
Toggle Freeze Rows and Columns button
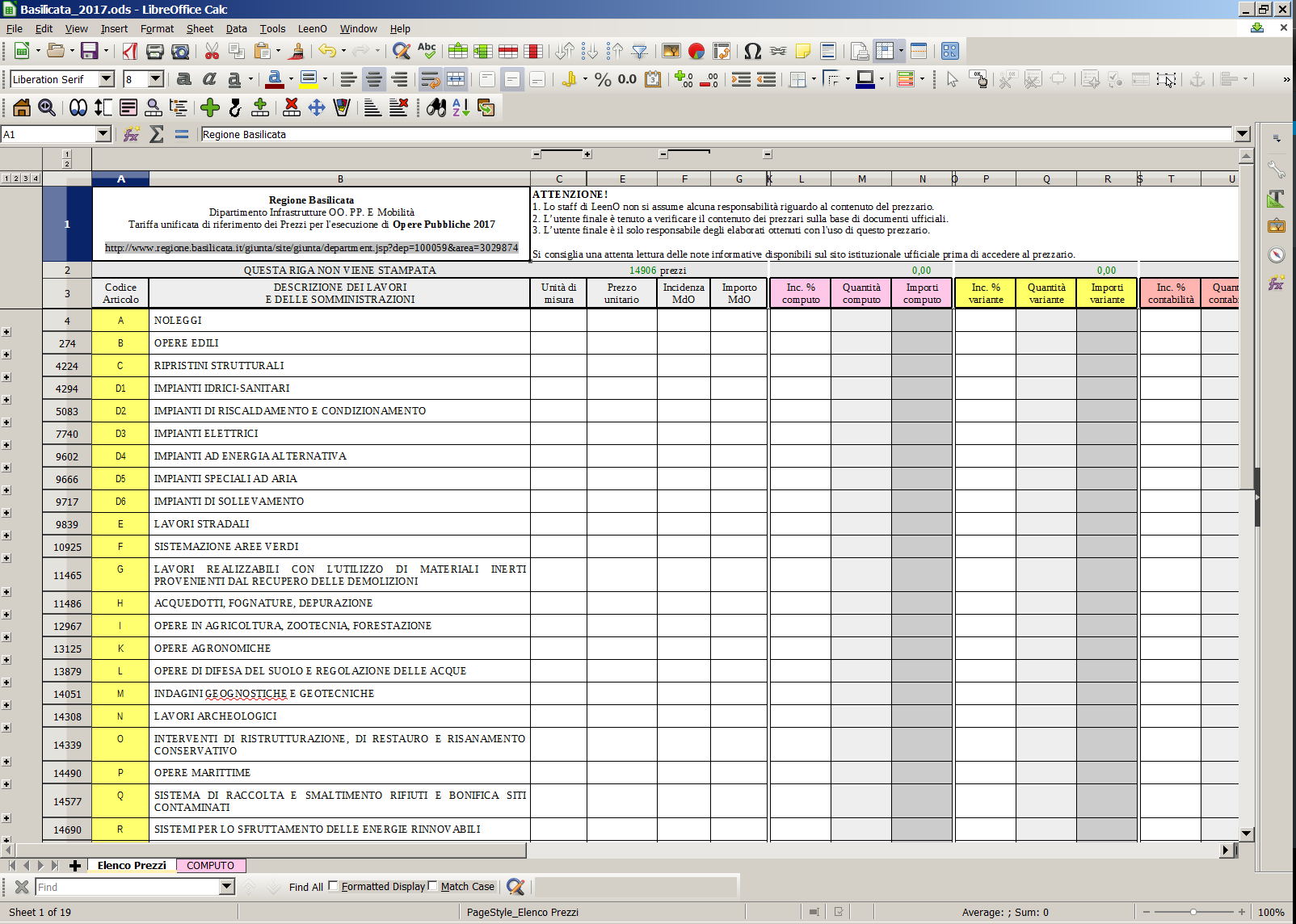[886, 51]
